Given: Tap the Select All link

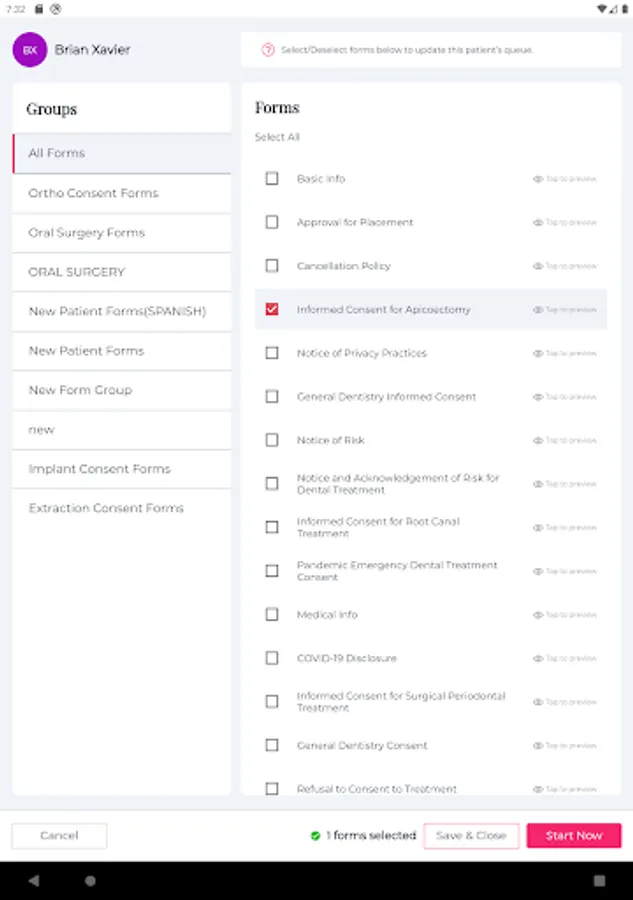Looking at the screenshot, I should (277, 137).
